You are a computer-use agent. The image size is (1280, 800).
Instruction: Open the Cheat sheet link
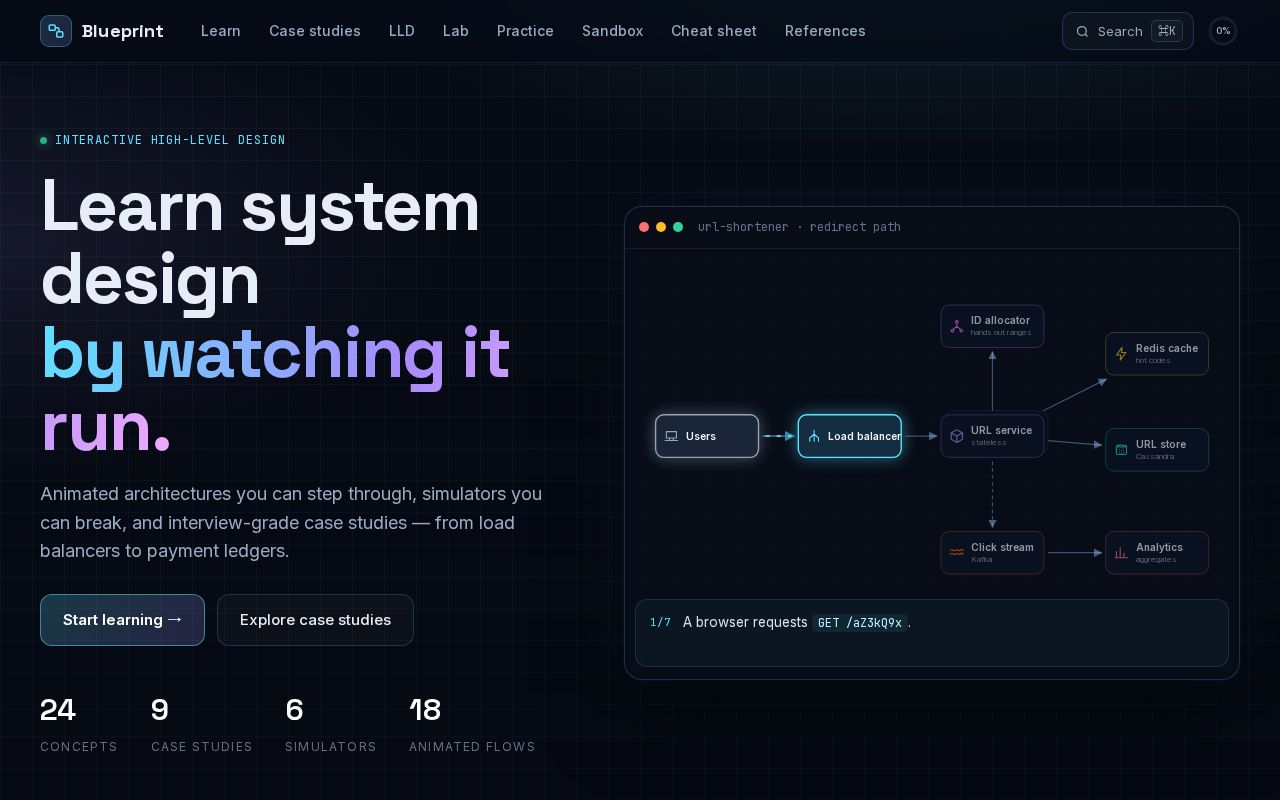(x=714, y=31)
